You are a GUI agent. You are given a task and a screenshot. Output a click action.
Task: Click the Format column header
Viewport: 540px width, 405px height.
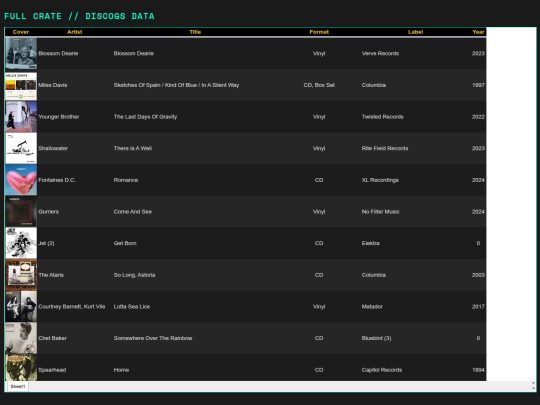[319, 32]
